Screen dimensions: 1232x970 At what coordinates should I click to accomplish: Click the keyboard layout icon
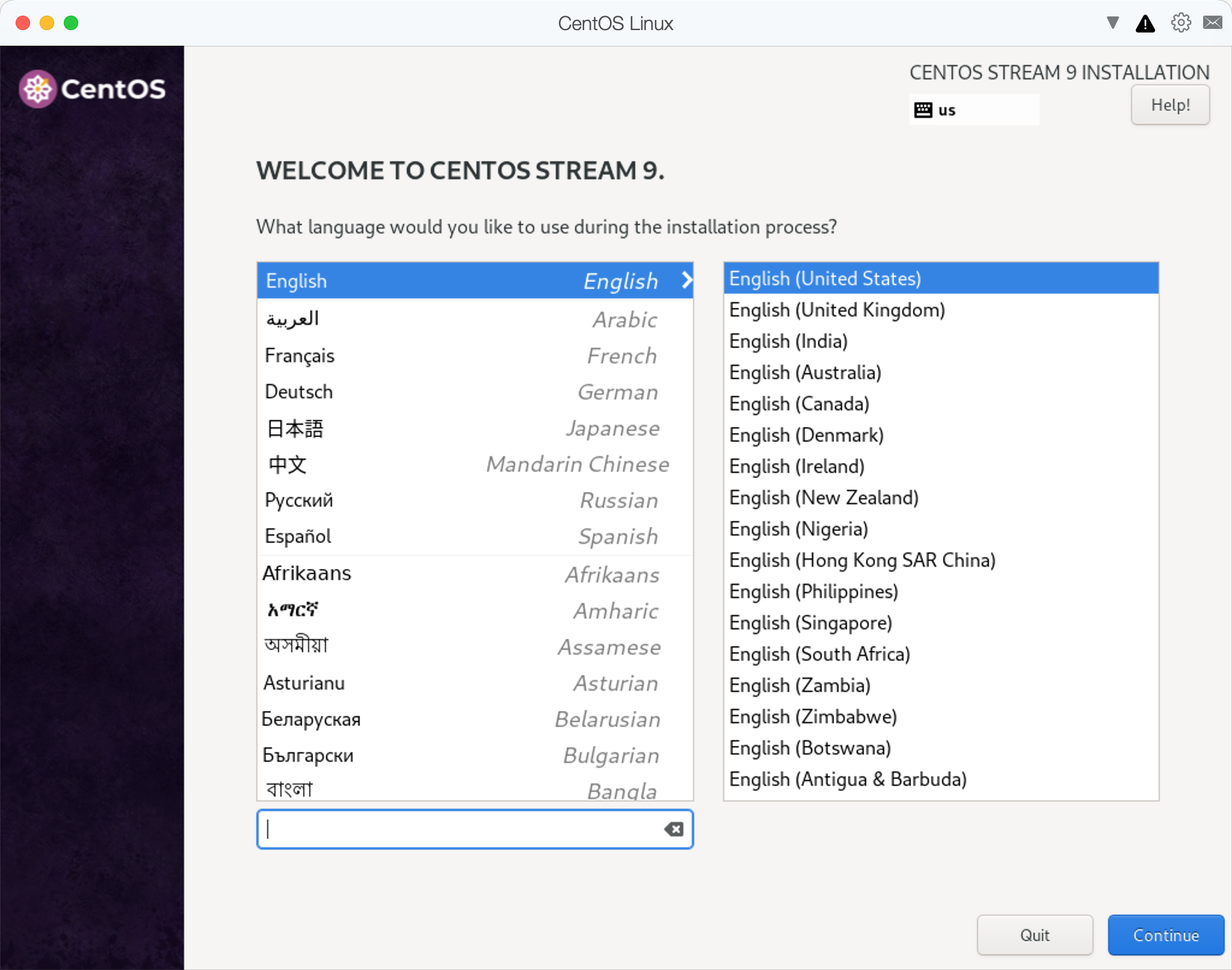click(x=923, y=110)
